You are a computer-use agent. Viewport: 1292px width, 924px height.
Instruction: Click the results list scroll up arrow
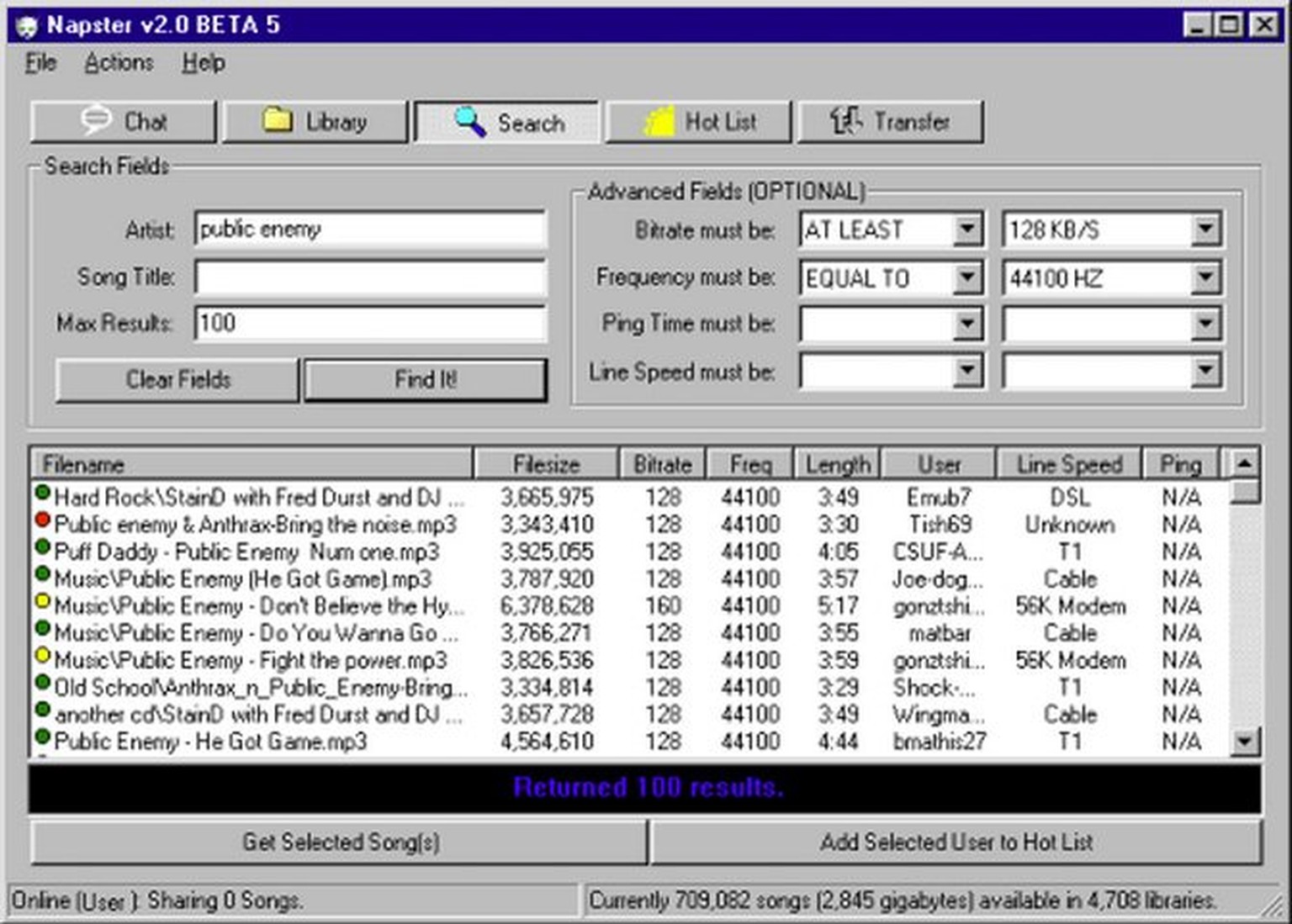tap(1244, 462)
